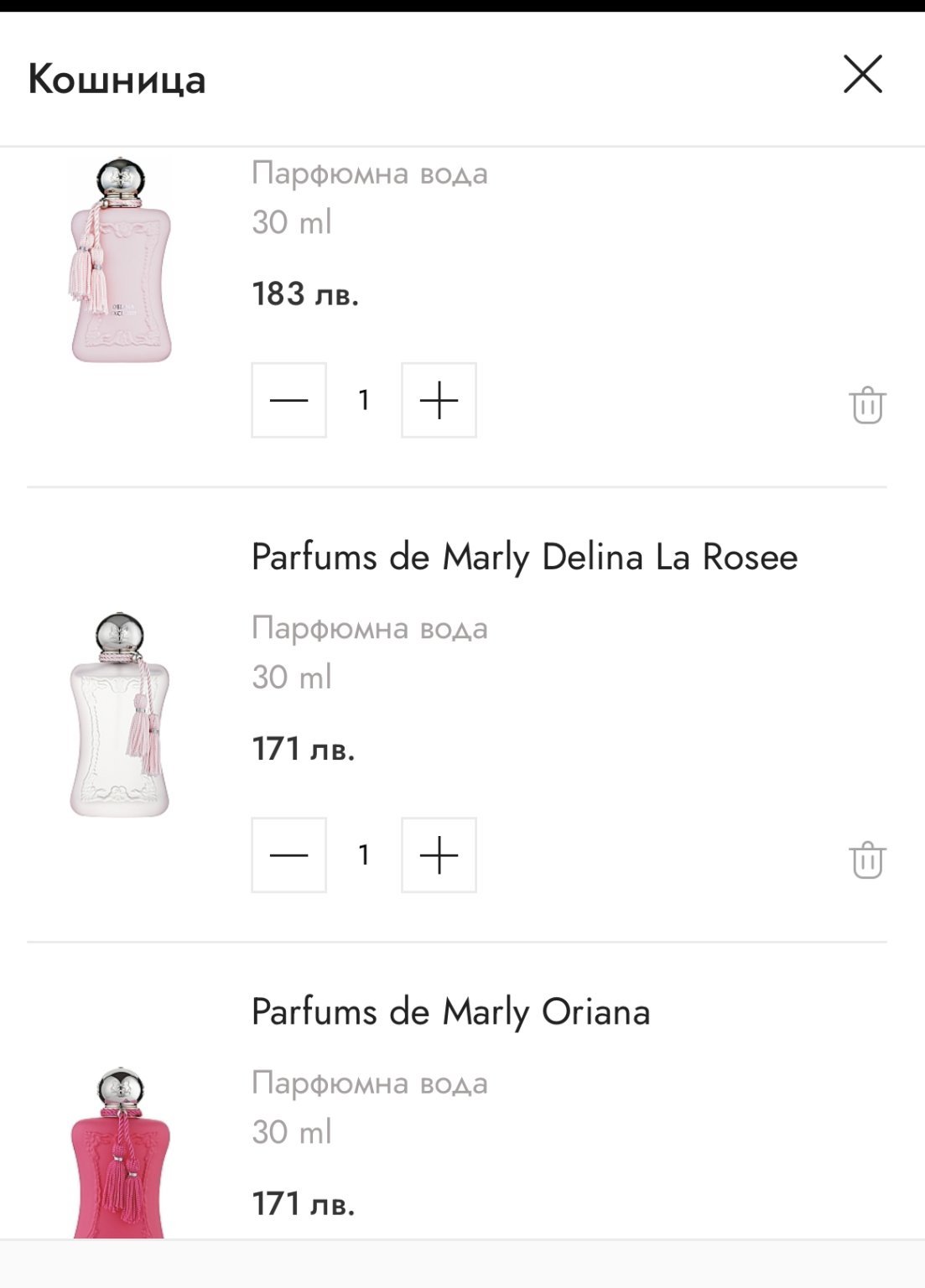Click the Delina La Rosee 171 лв. price

tap(304, 749)
